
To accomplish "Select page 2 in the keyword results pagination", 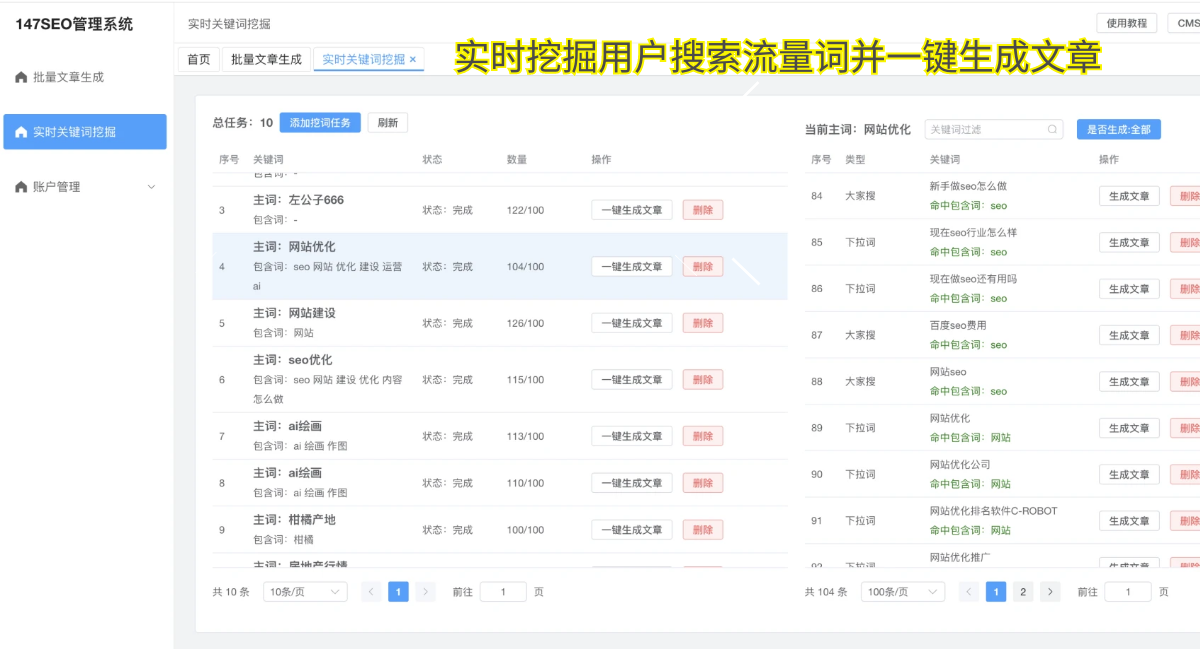I will coord(1022,592).
